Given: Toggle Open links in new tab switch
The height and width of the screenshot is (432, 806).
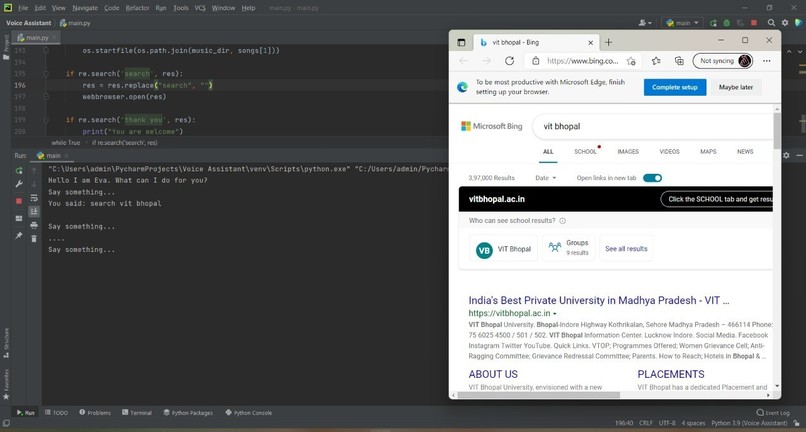Looking at the screenshot, I should (652, 178).
